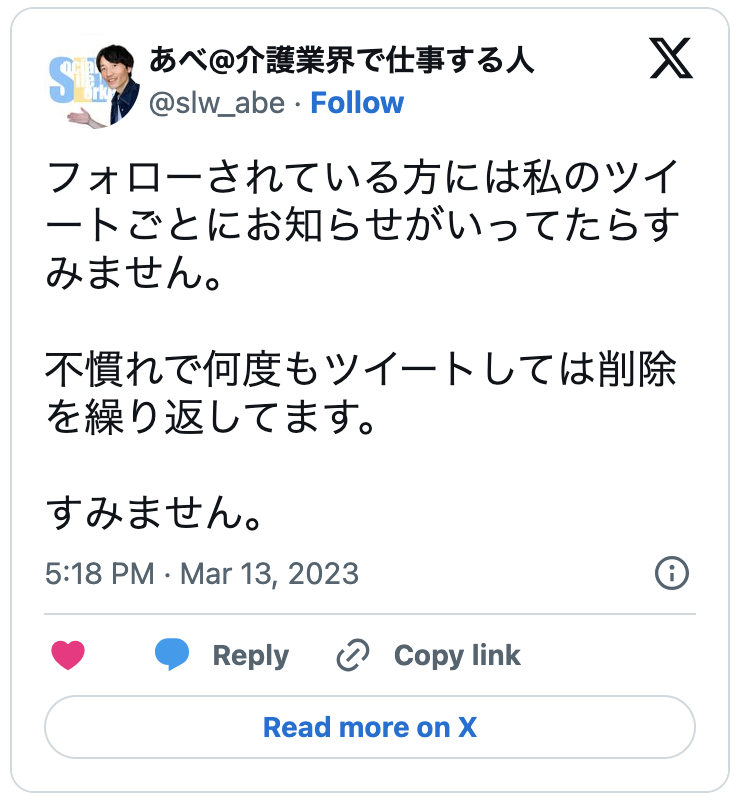Click the tweet line starting with ートごとに
The height and width of the screenshot is (802, 740).
click(x=364, y=227)
